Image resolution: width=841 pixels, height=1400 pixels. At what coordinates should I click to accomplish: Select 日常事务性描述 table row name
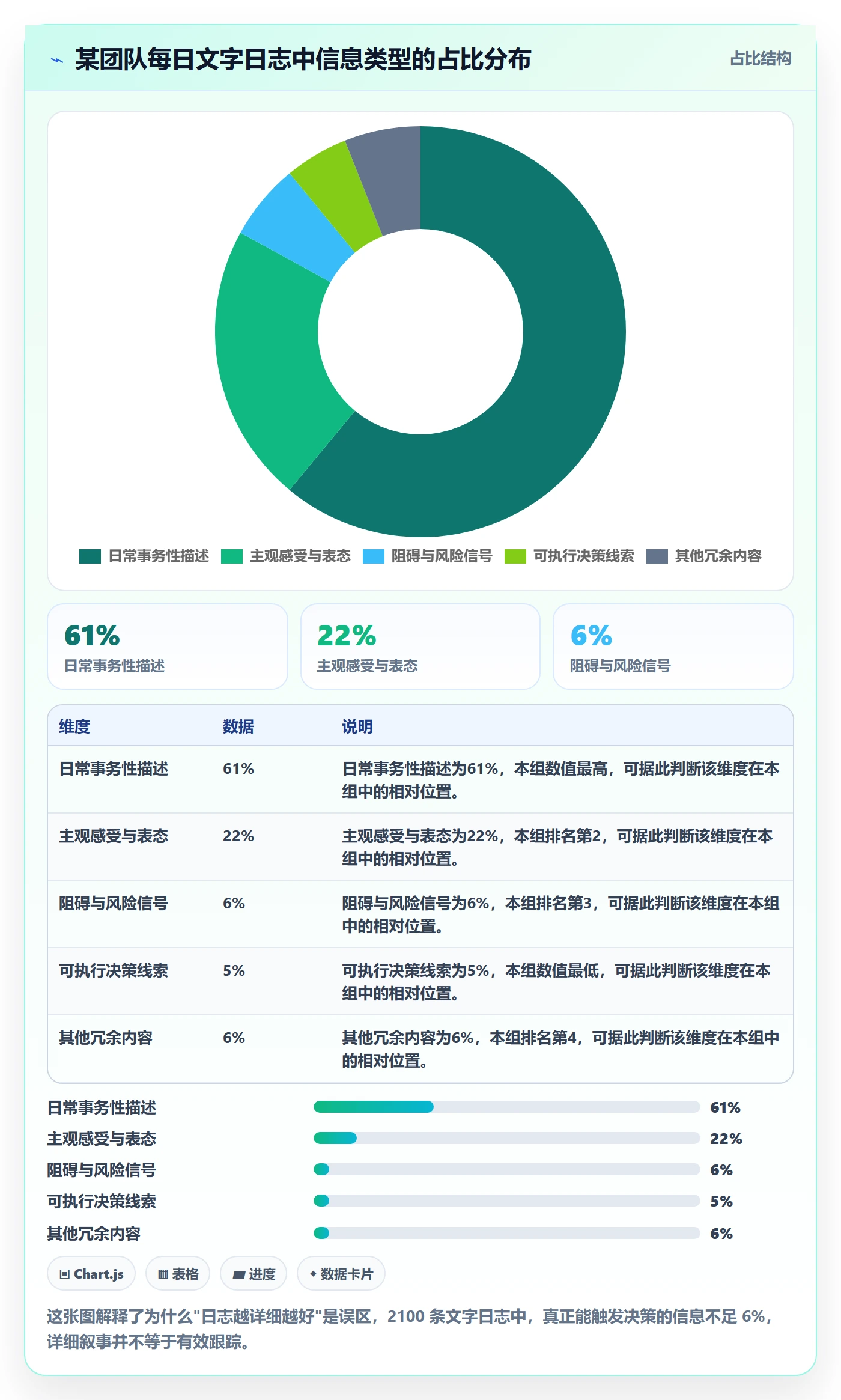pyautogui.click(x=114, y=768)
